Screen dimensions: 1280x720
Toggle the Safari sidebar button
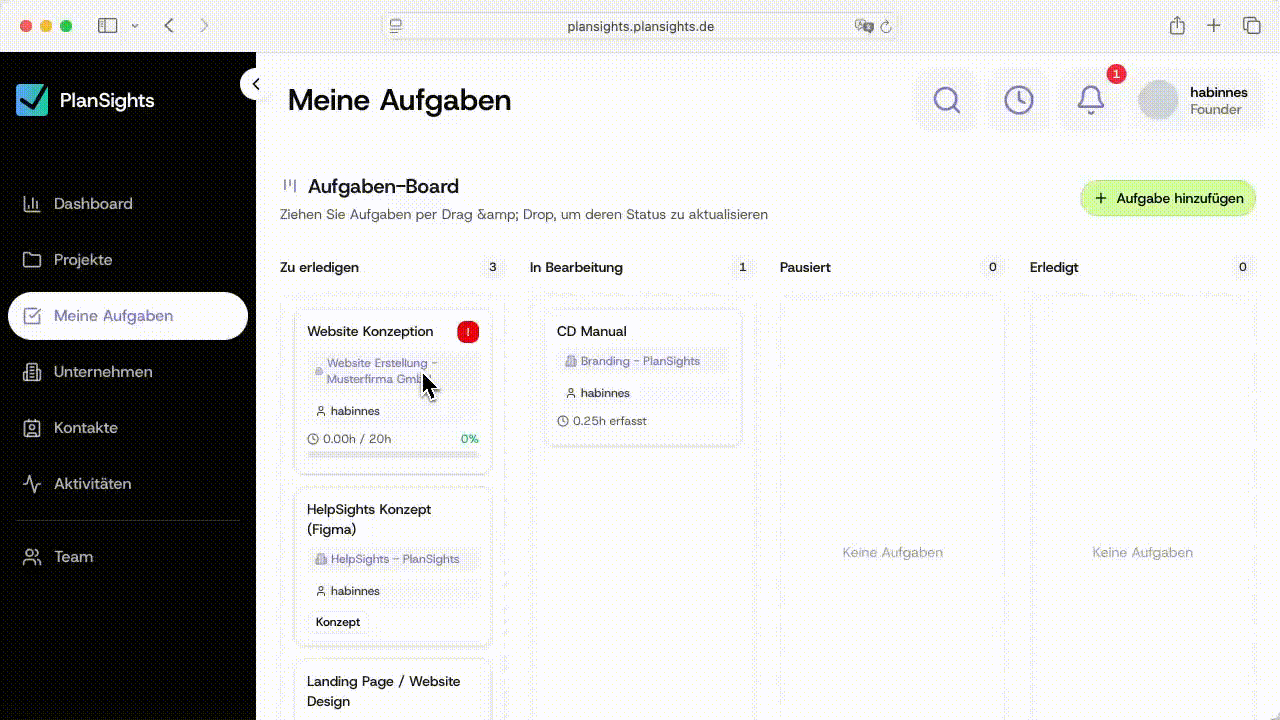[107, 26]
